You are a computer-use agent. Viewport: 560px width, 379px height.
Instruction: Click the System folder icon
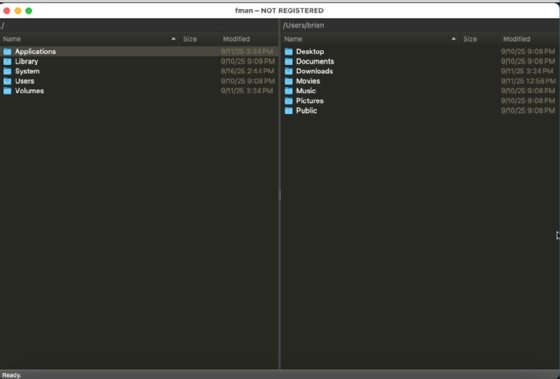click(x=7, y=71)
